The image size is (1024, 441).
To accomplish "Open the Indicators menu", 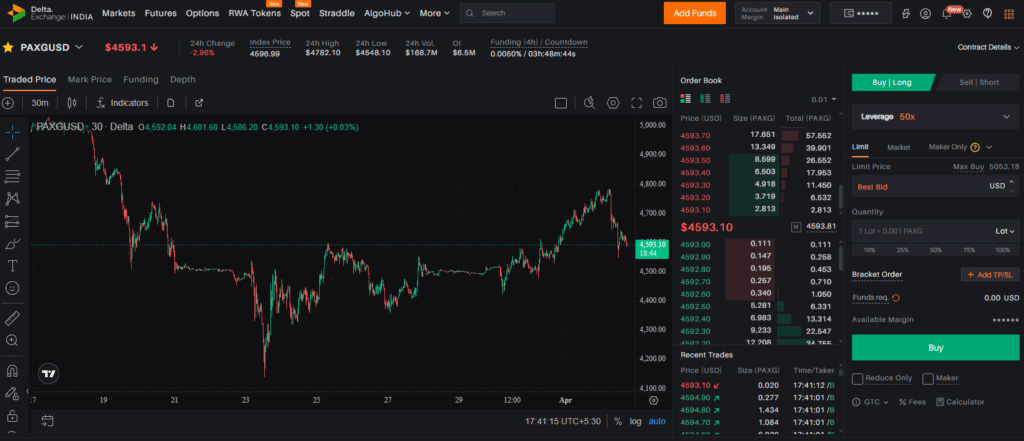I will pos(122,103).
